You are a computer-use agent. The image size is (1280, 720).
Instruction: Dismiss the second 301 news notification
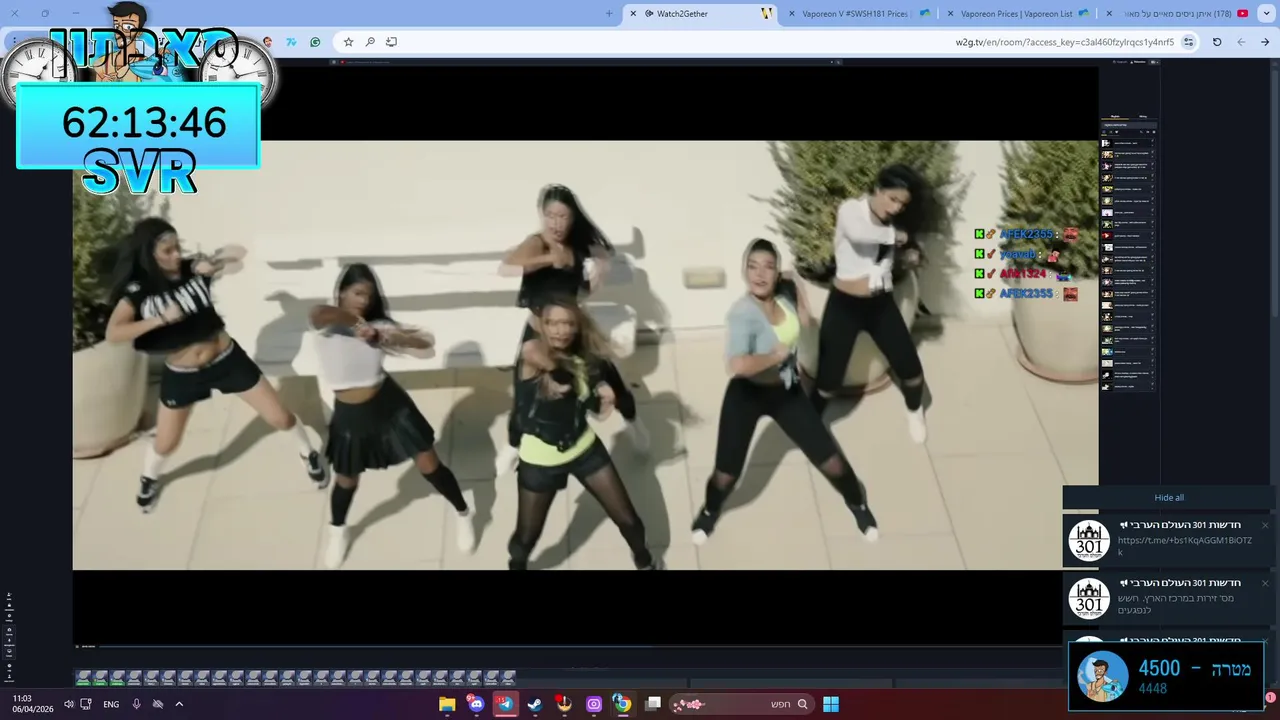pos(1265,583)
